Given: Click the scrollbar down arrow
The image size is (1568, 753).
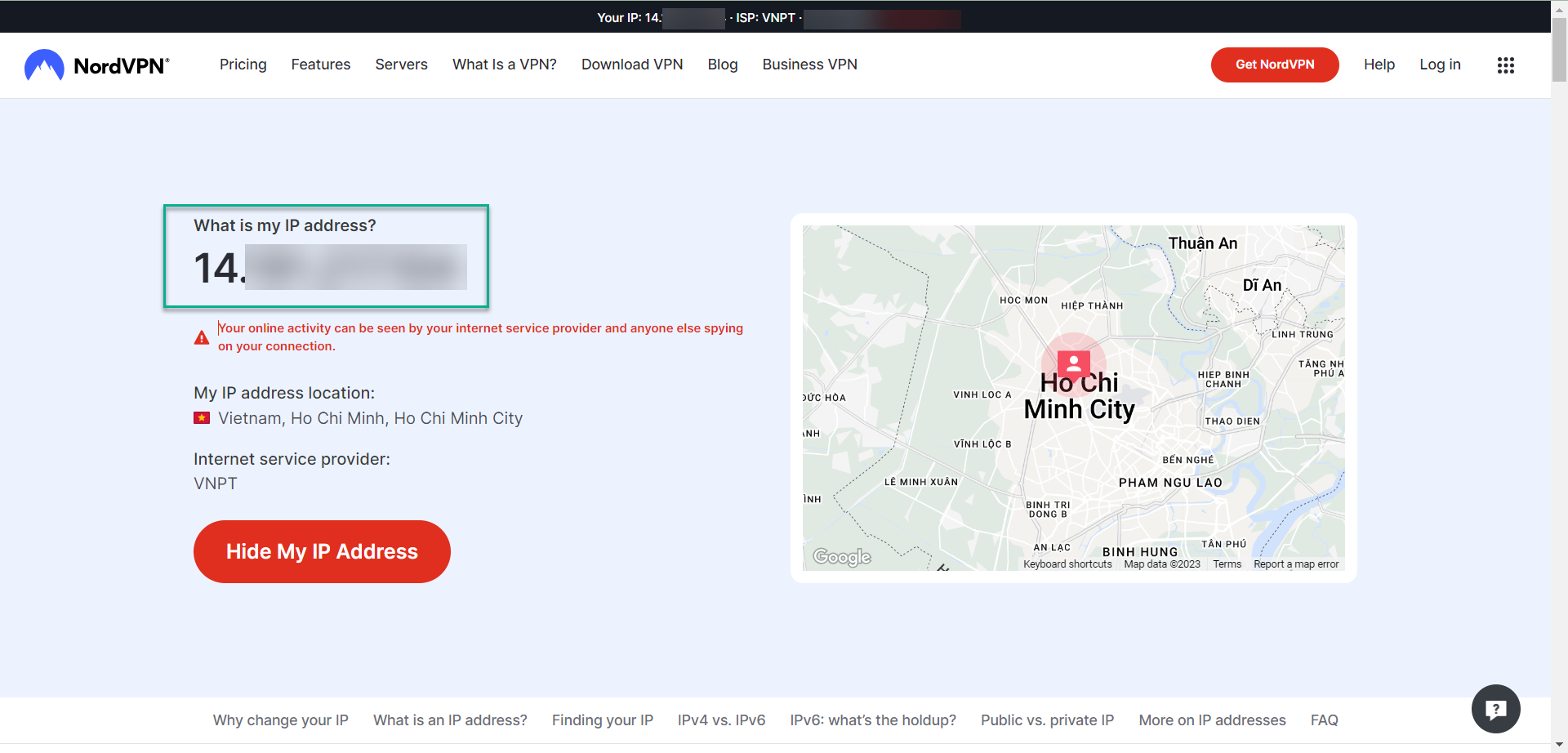Looking at the screenshot, I should point(1559,745).
